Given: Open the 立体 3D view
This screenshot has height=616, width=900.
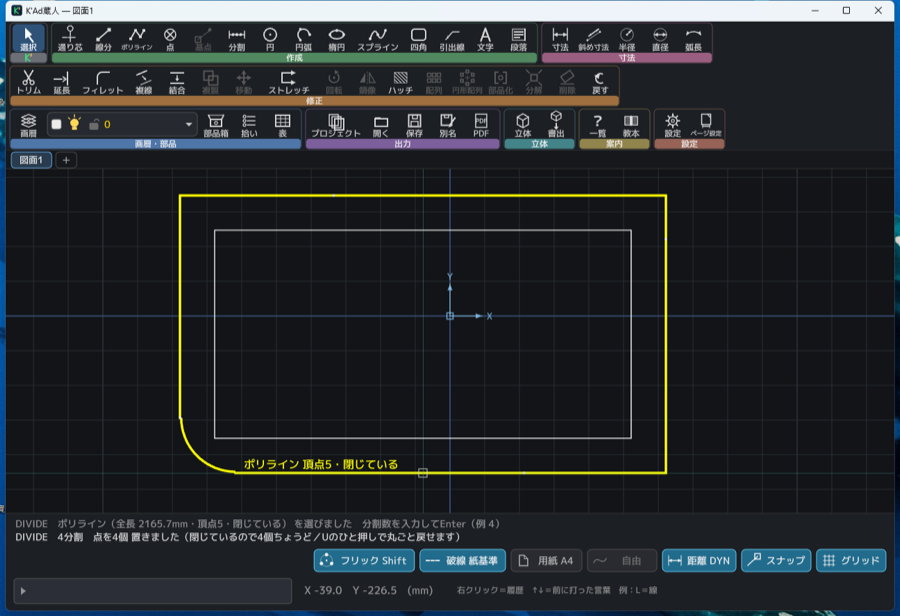Looking at the screenshot, I should (522, 125).
